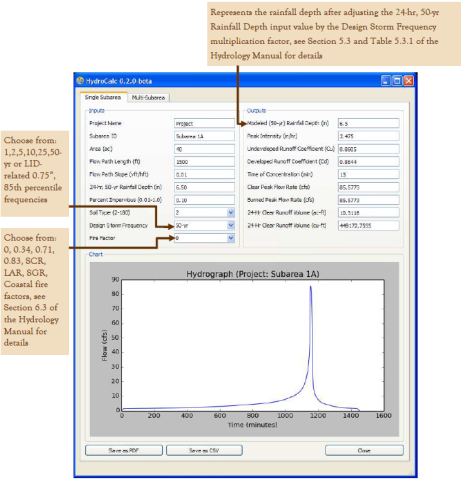This screenshot has height=480, width=461.
Task: Click the Burned Peak Flow Rate output field
Action: coord(368,200)
